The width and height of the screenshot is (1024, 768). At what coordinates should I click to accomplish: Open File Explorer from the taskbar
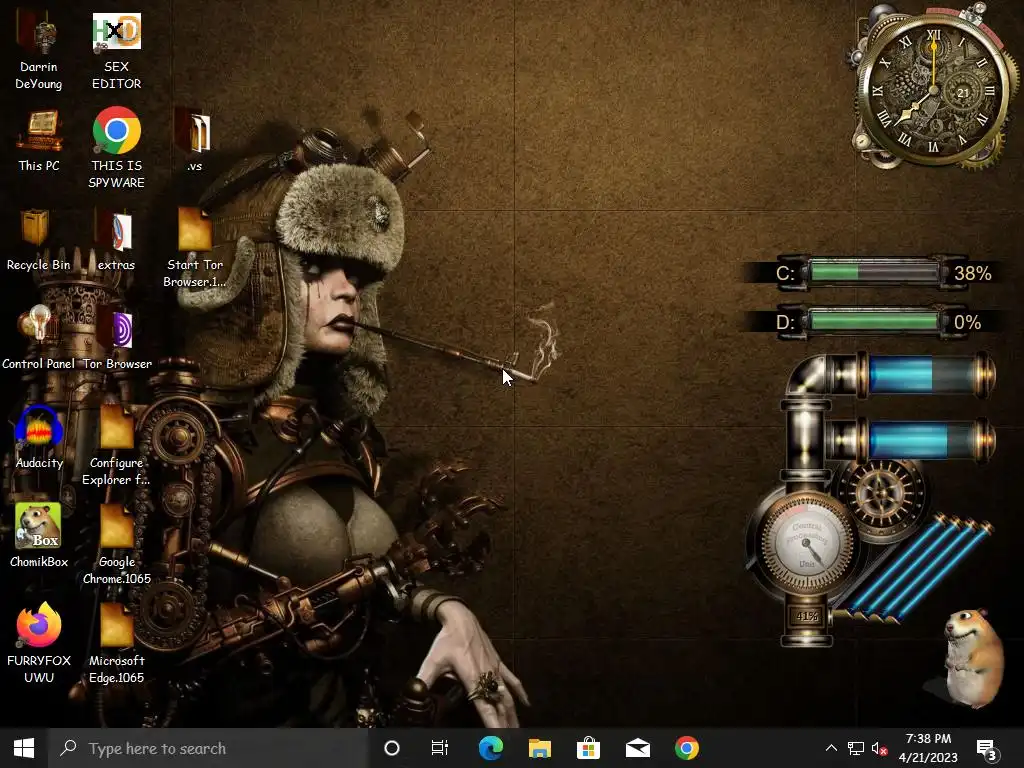(x=539, y=748)
